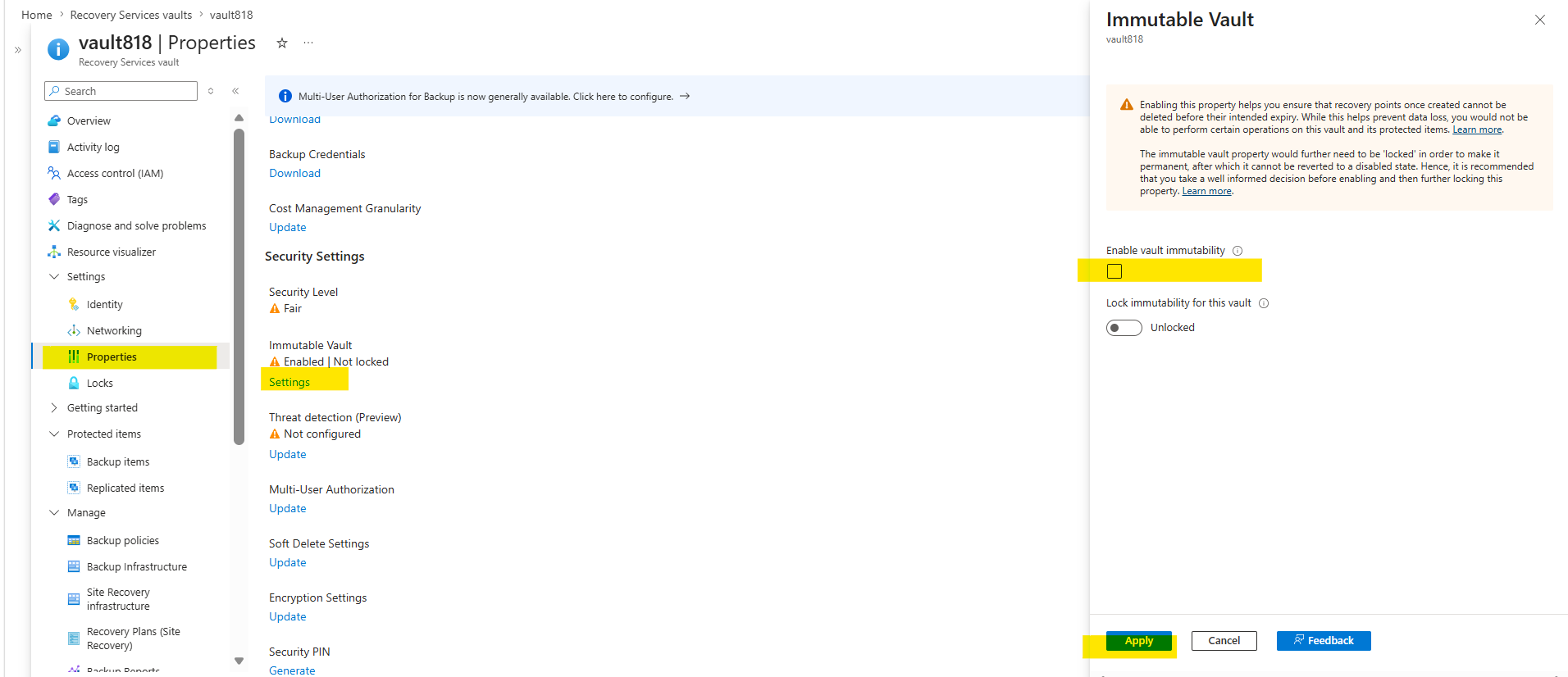Click the sidebar scrollbar down arrow
The image size is (1568, 677).
pos(239,661)
